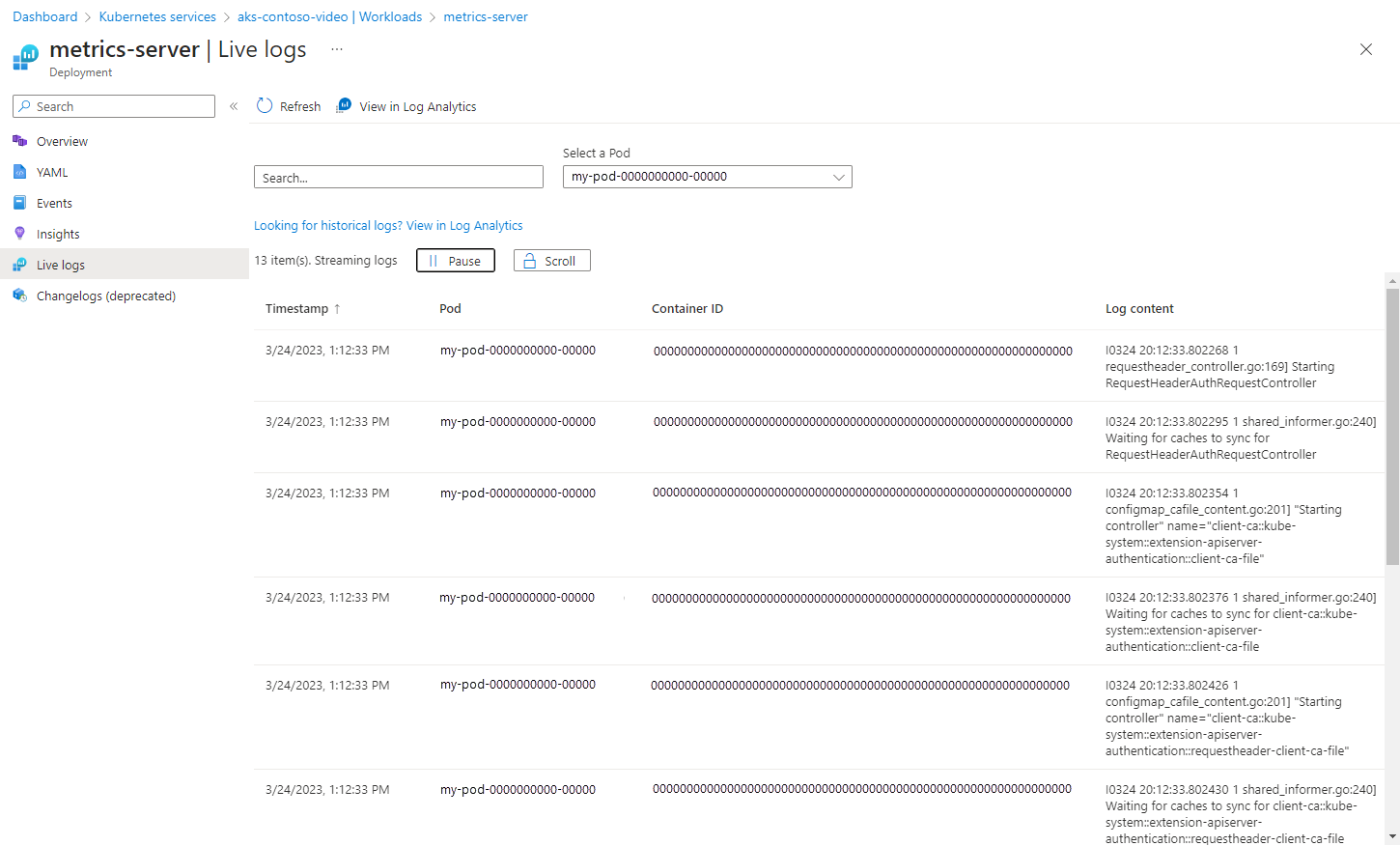Screen dimensions: 1400x846
Task: Click metrics-server breadcrumb link
Action: 486,16
